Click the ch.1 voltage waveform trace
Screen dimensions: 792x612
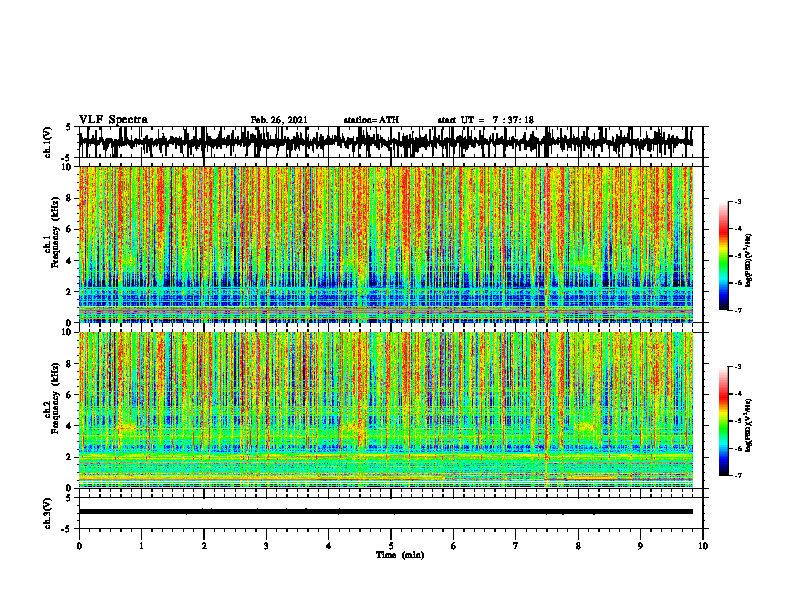tap(385, 142)
